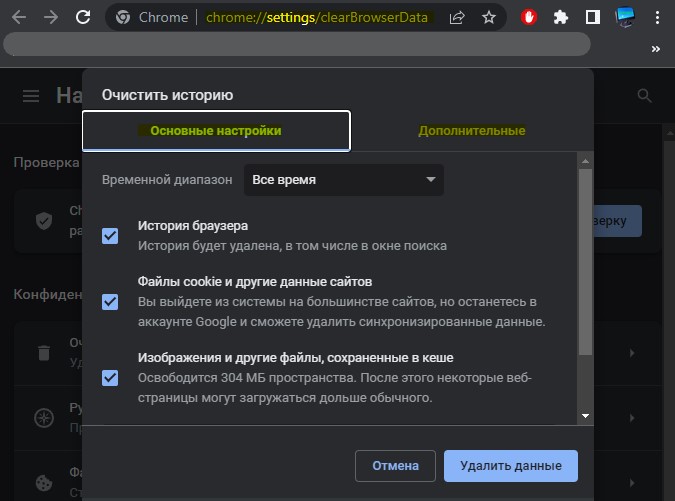Screen dimensions: 675x501
Task: Click the safety check shield icon
Action: (44, 221)
